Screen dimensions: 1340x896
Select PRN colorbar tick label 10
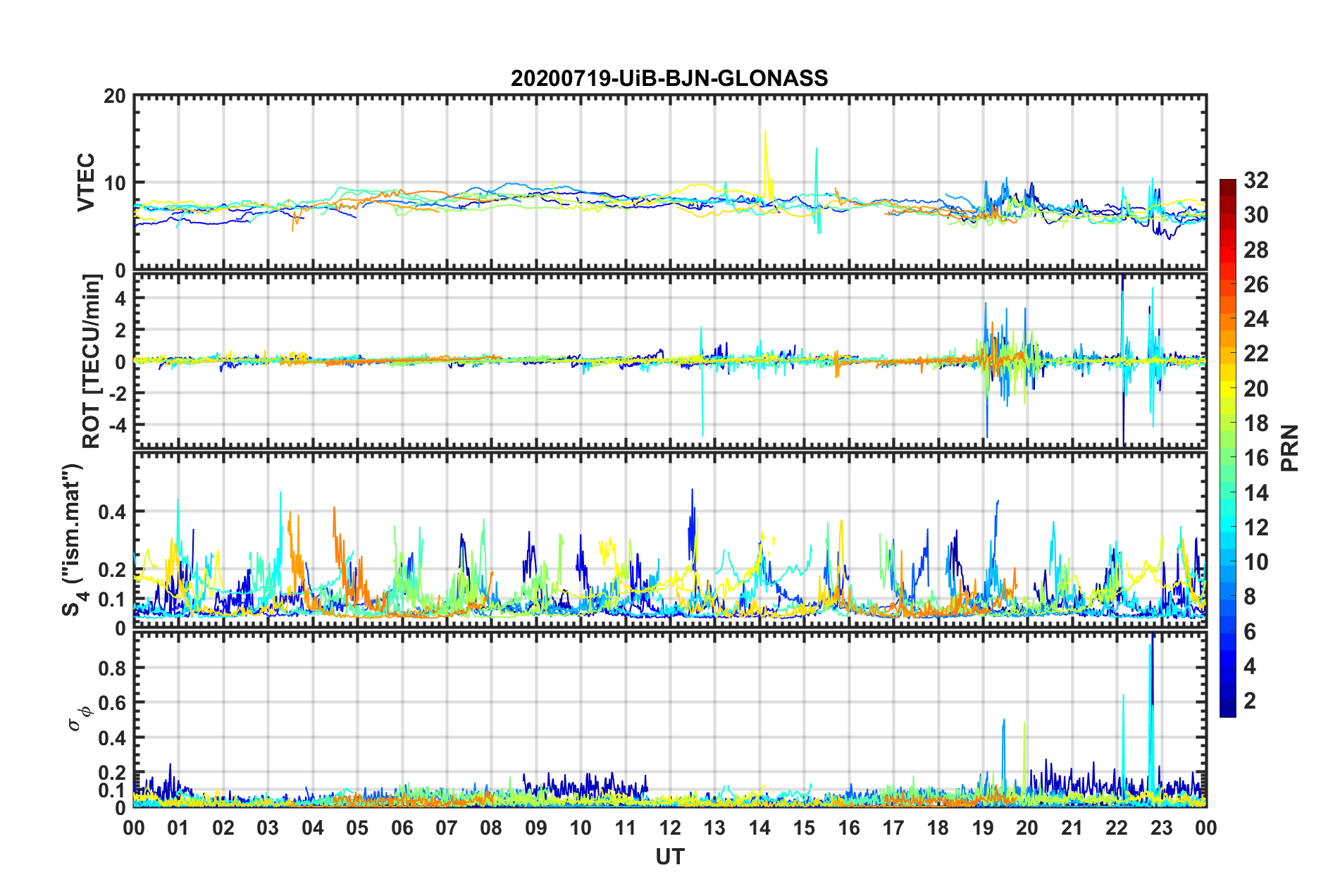click(1255, 562)
